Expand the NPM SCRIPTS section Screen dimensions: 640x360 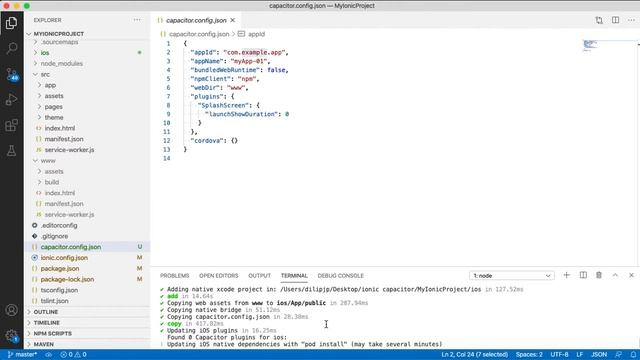(x=52, y=333)
